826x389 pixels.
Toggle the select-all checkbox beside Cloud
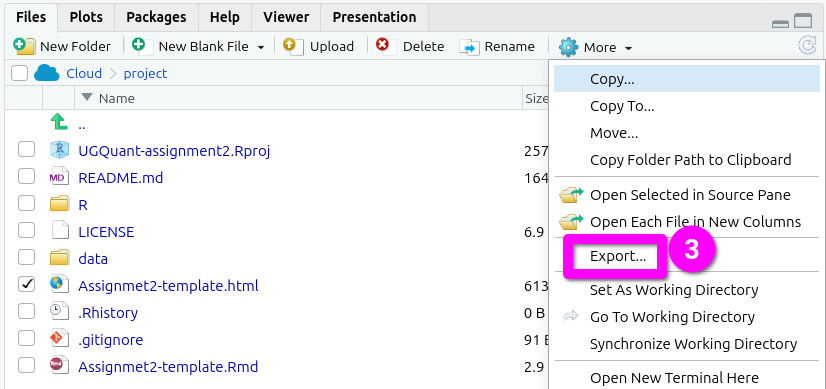click(x=19, y=73)
